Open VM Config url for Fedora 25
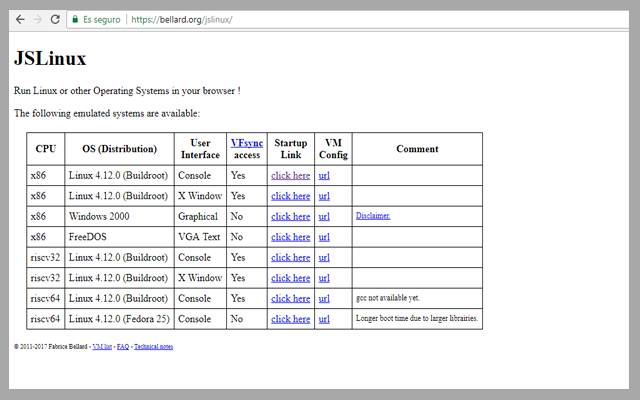 pos(324,319)
